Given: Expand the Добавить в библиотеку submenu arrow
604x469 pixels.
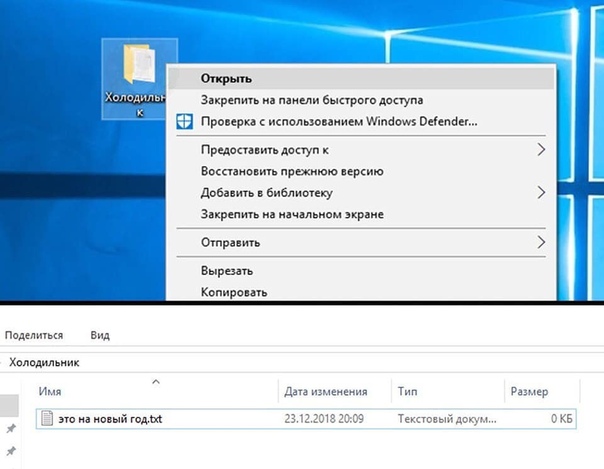Looking at the screenshot, I should pyautogui.click(x=541, y=192).
